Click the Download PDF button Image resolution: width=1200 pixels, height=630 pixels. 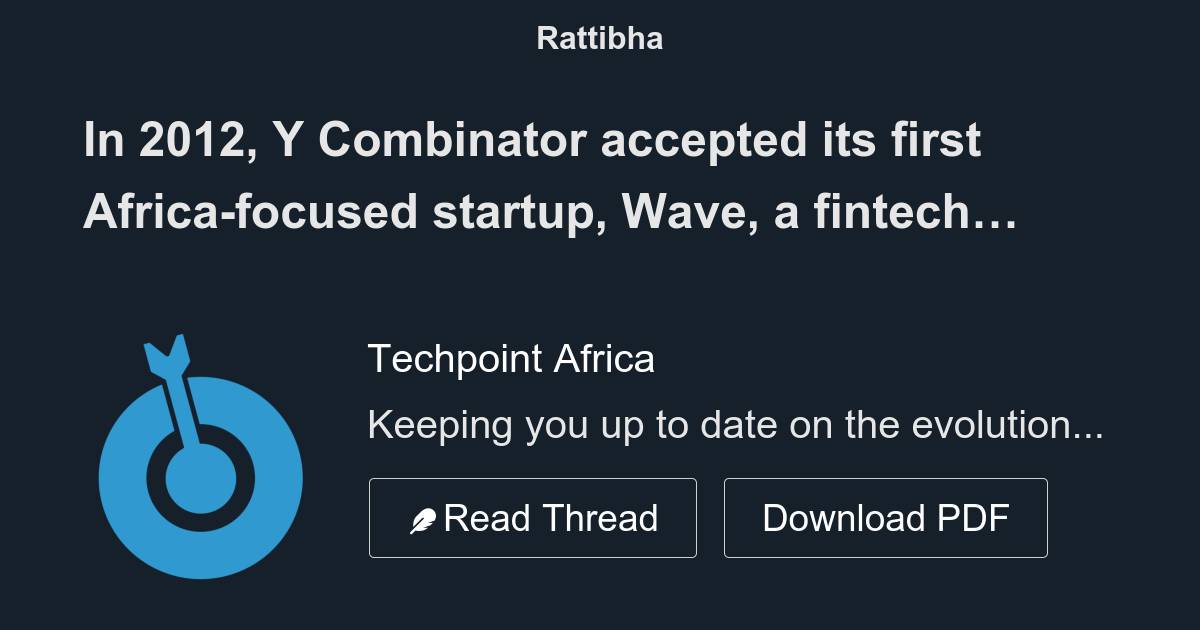click(x=886, y=517)
